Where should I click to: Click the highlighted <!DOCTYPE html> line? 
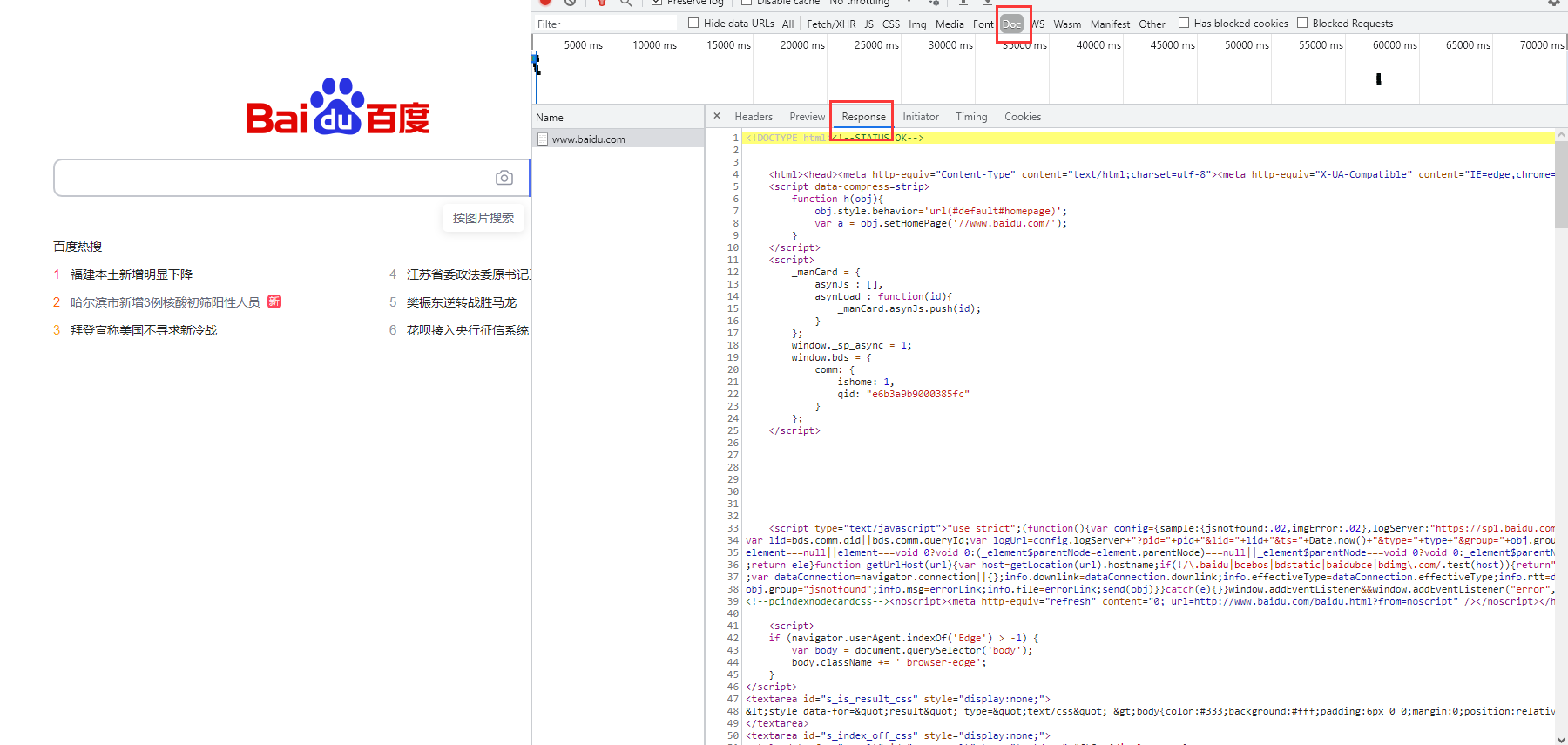1150,138
